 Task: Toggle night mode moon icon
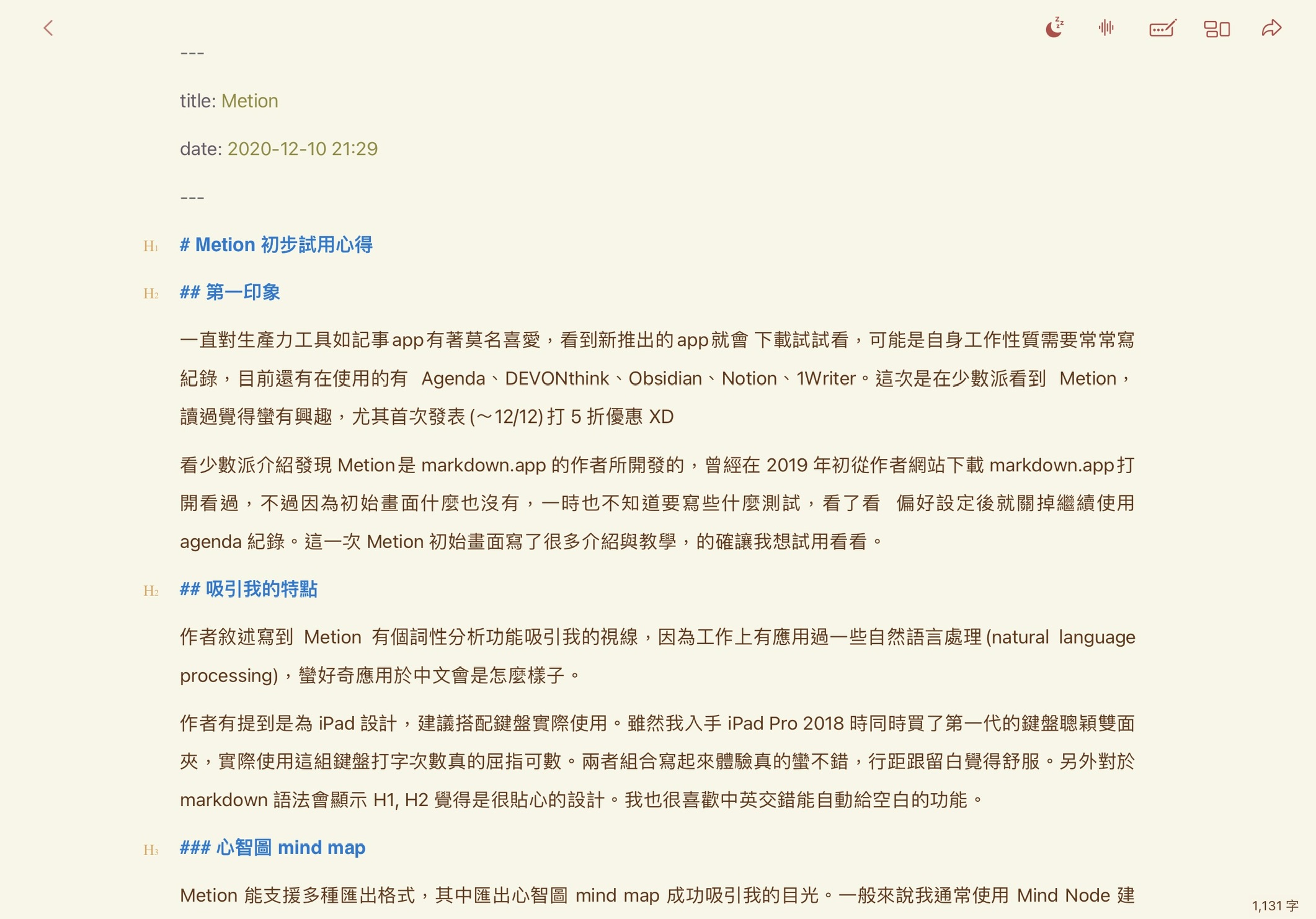coord(1054,28)
